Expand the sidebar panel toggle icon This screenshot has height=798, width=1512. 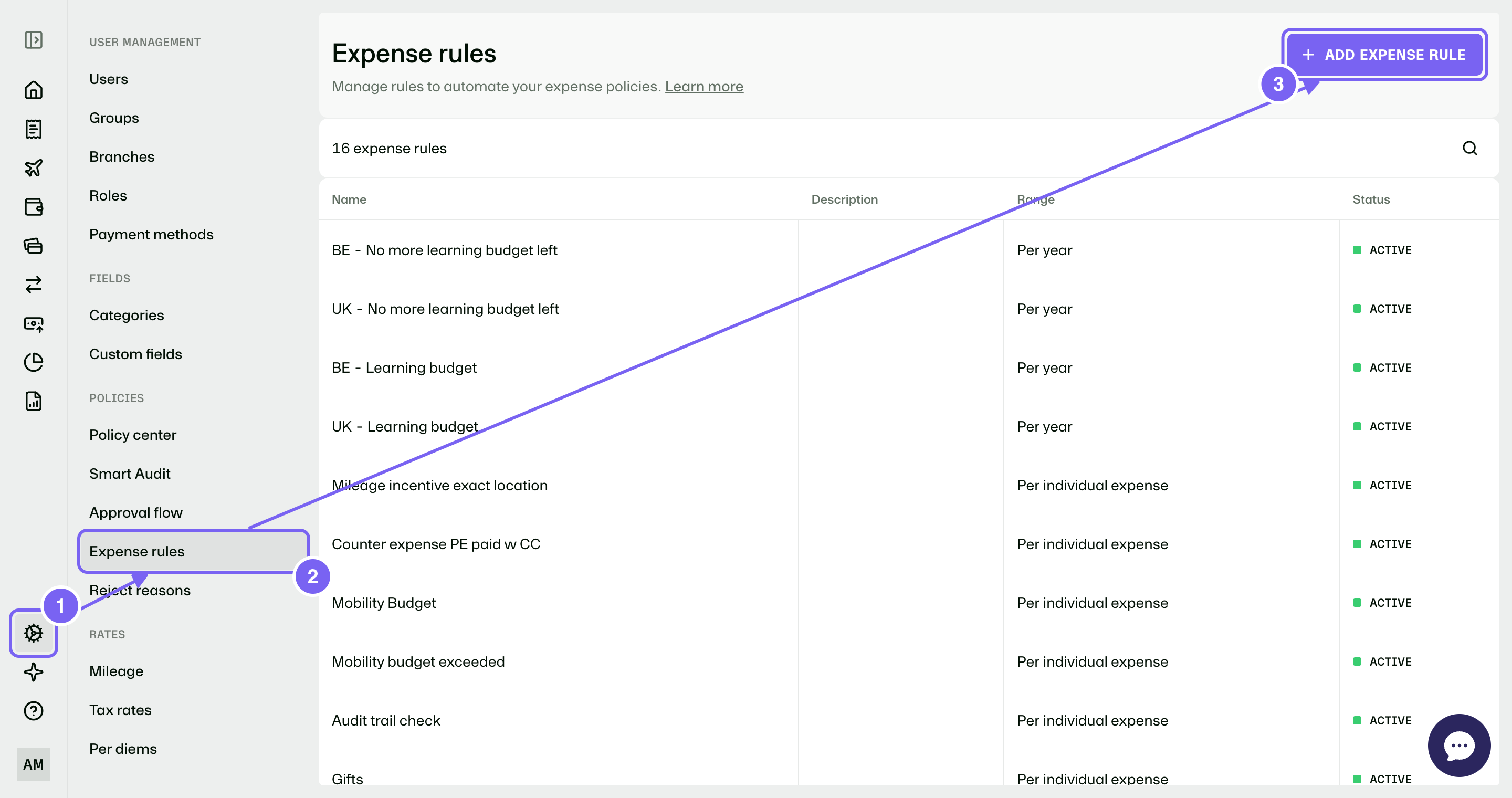[x=34, y=40]
